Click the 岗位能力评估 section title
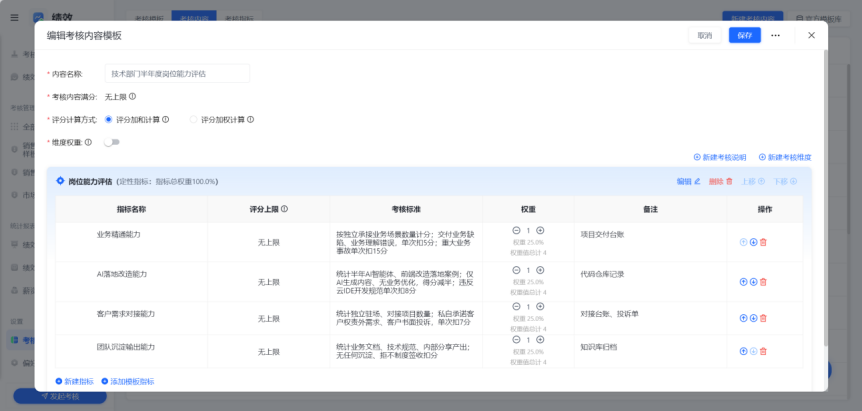This screenshot has width=862, height=411. coord(90,181)
